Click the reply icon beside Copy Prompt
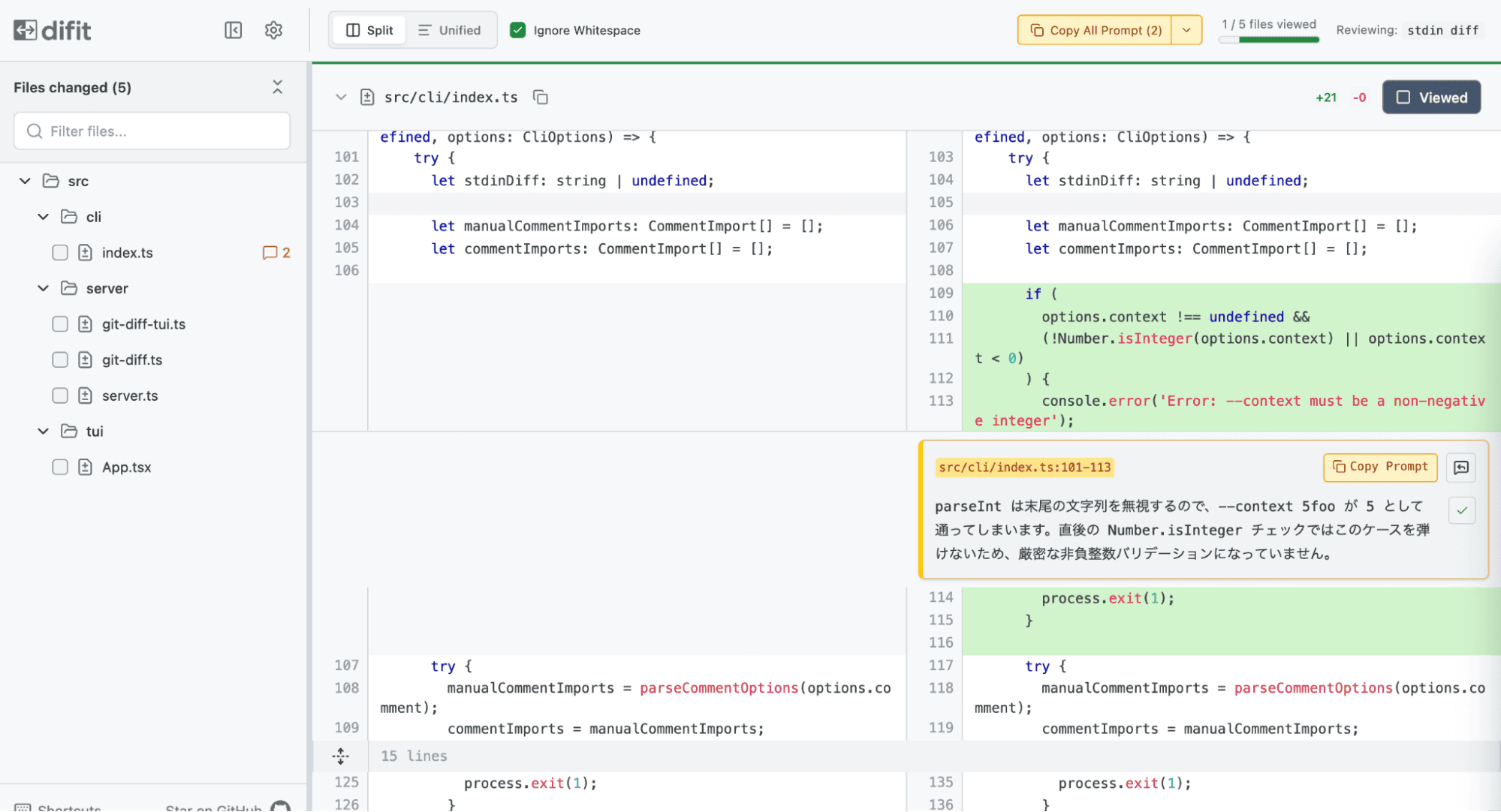The height and width of the screenshot is (812, 1501). [x=1461, y=468]
